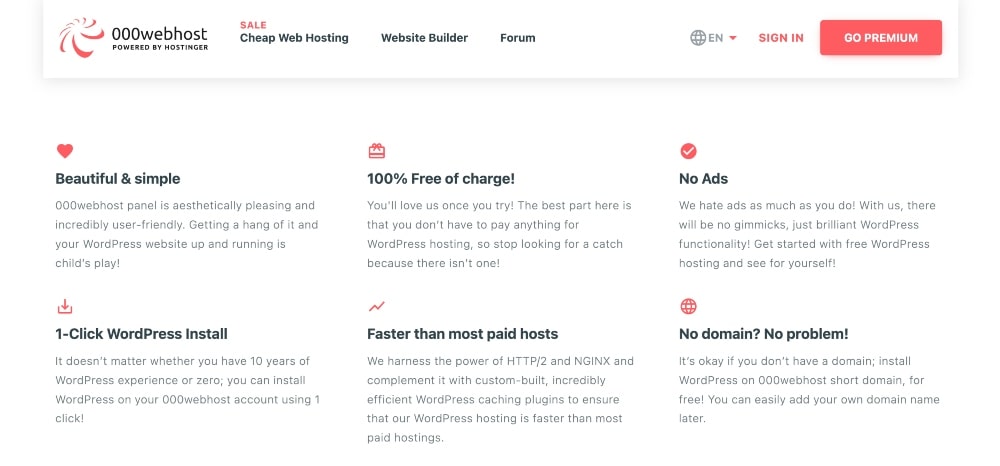Image resolution: width=1000 pixels, height=466 pixels.
Task: Go to the Forum page
Action: point(517,38)
